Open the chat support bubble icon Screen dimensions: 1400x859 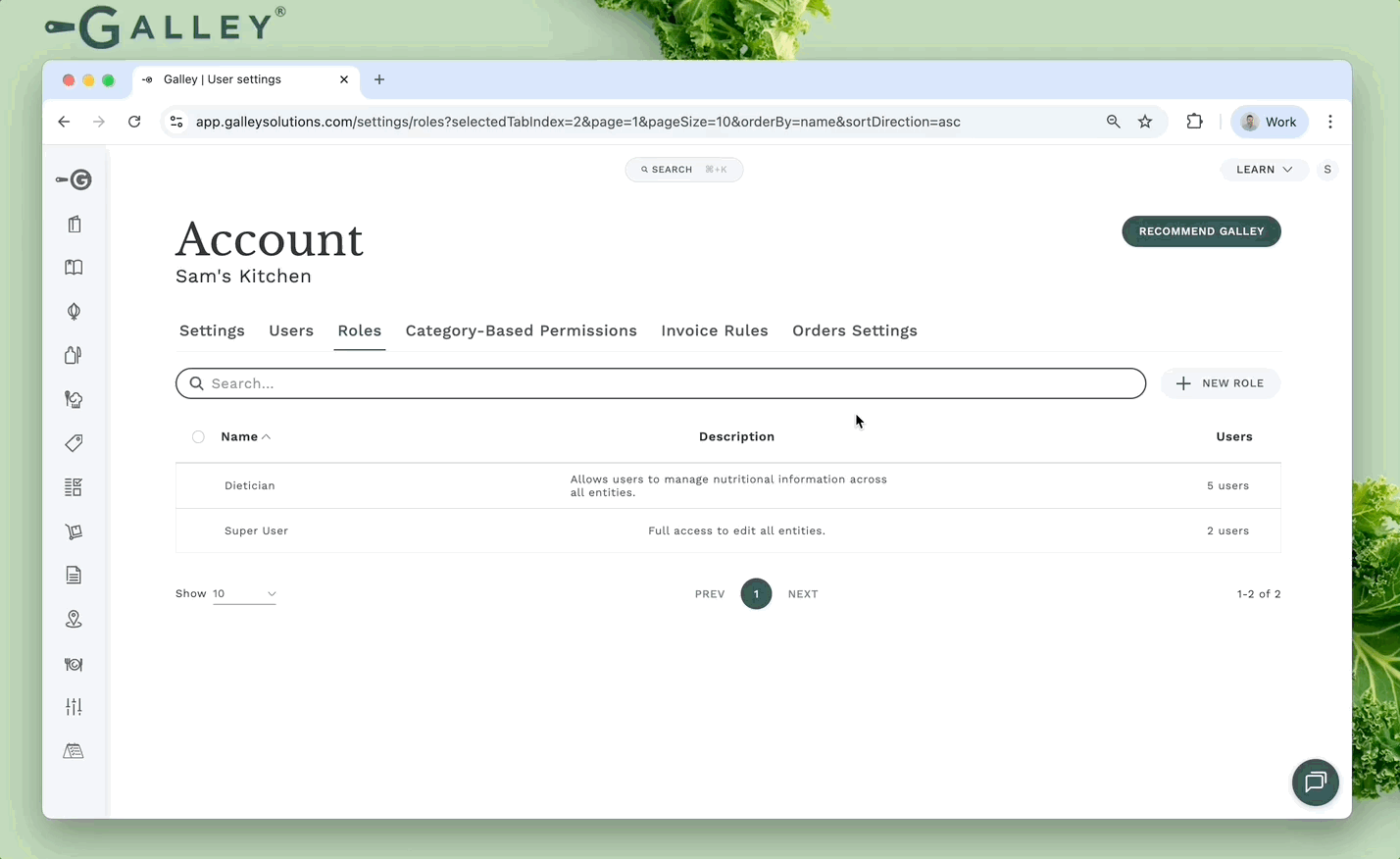pos(1316,783)
